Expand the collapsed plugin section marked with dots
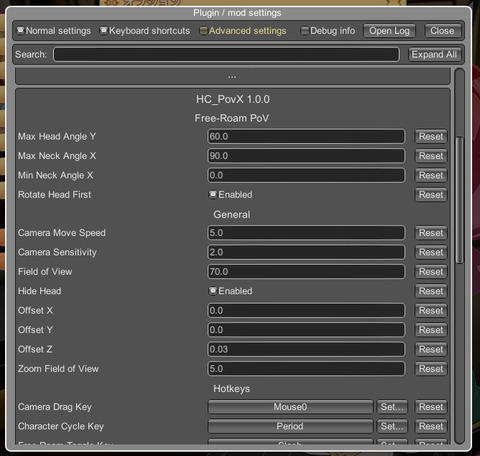Viewport: 480px width, 456px height. coord(232,76)
